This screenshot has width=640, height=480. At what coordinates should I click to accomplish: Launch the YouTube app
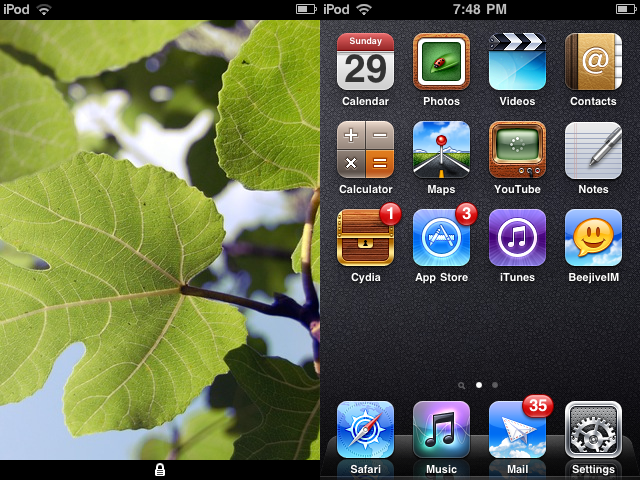(517, 150)
